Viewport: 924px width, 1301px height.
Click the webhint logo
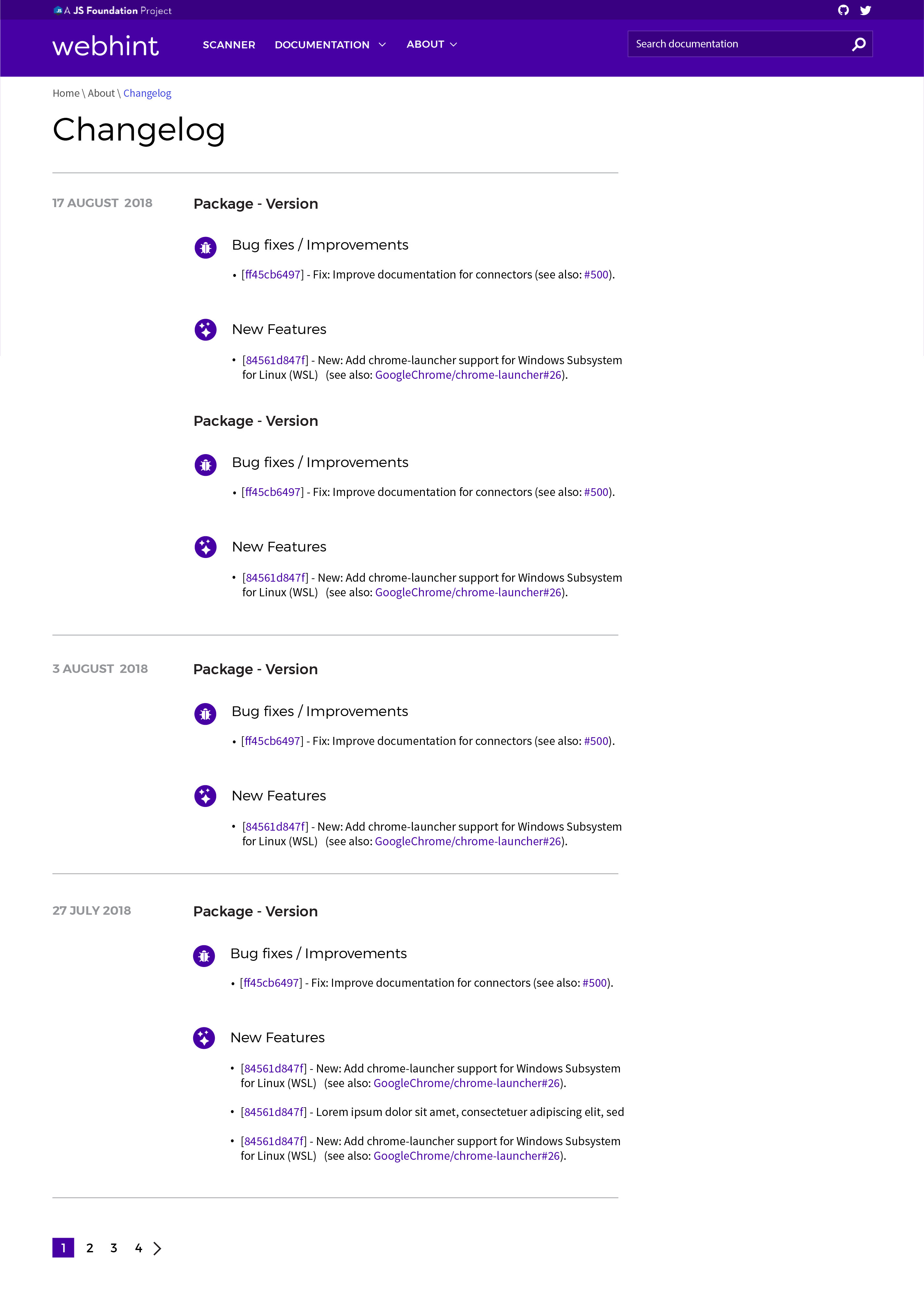tap(105, 46)
